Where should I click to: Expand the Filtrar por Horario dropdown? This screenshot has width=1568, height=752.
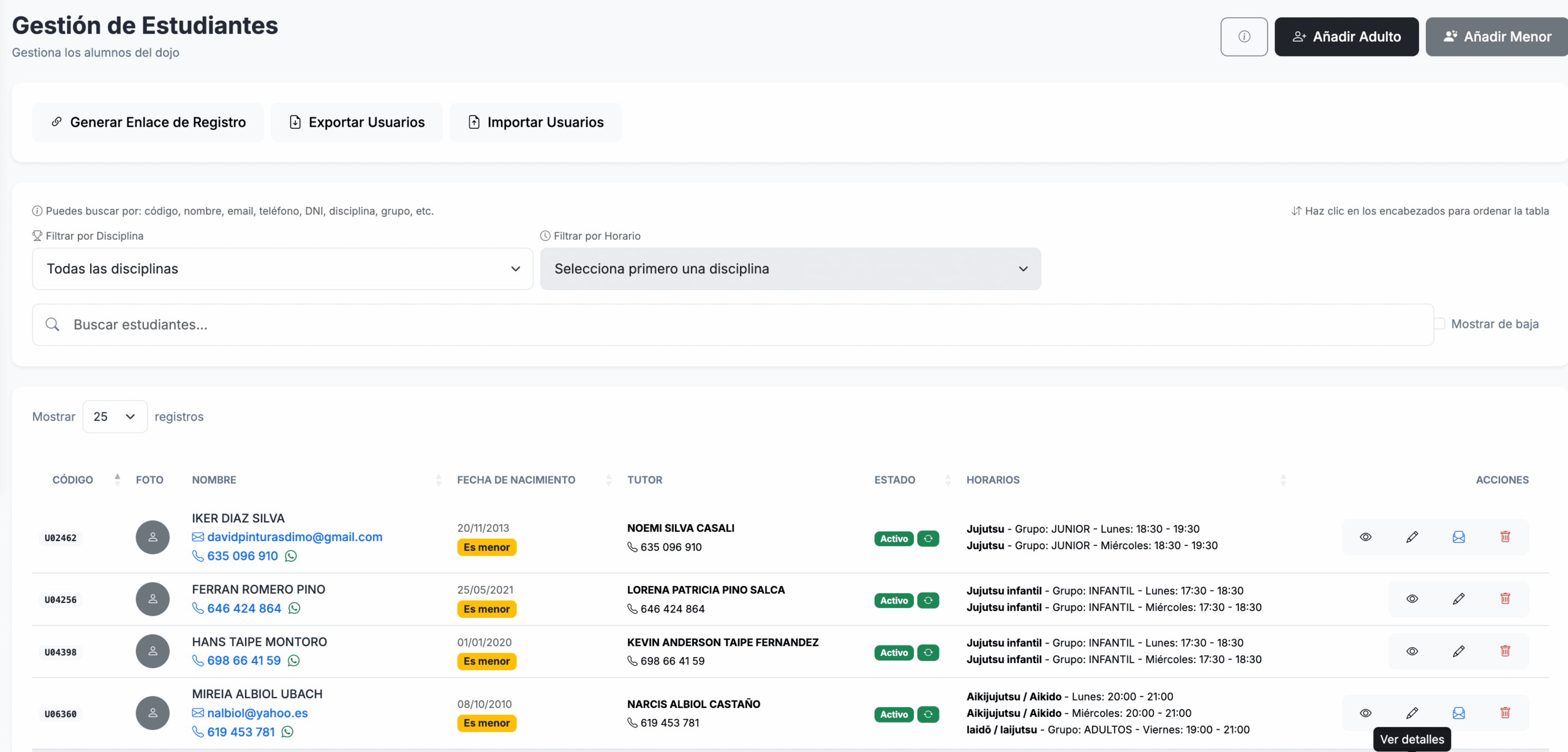[790, 269]
